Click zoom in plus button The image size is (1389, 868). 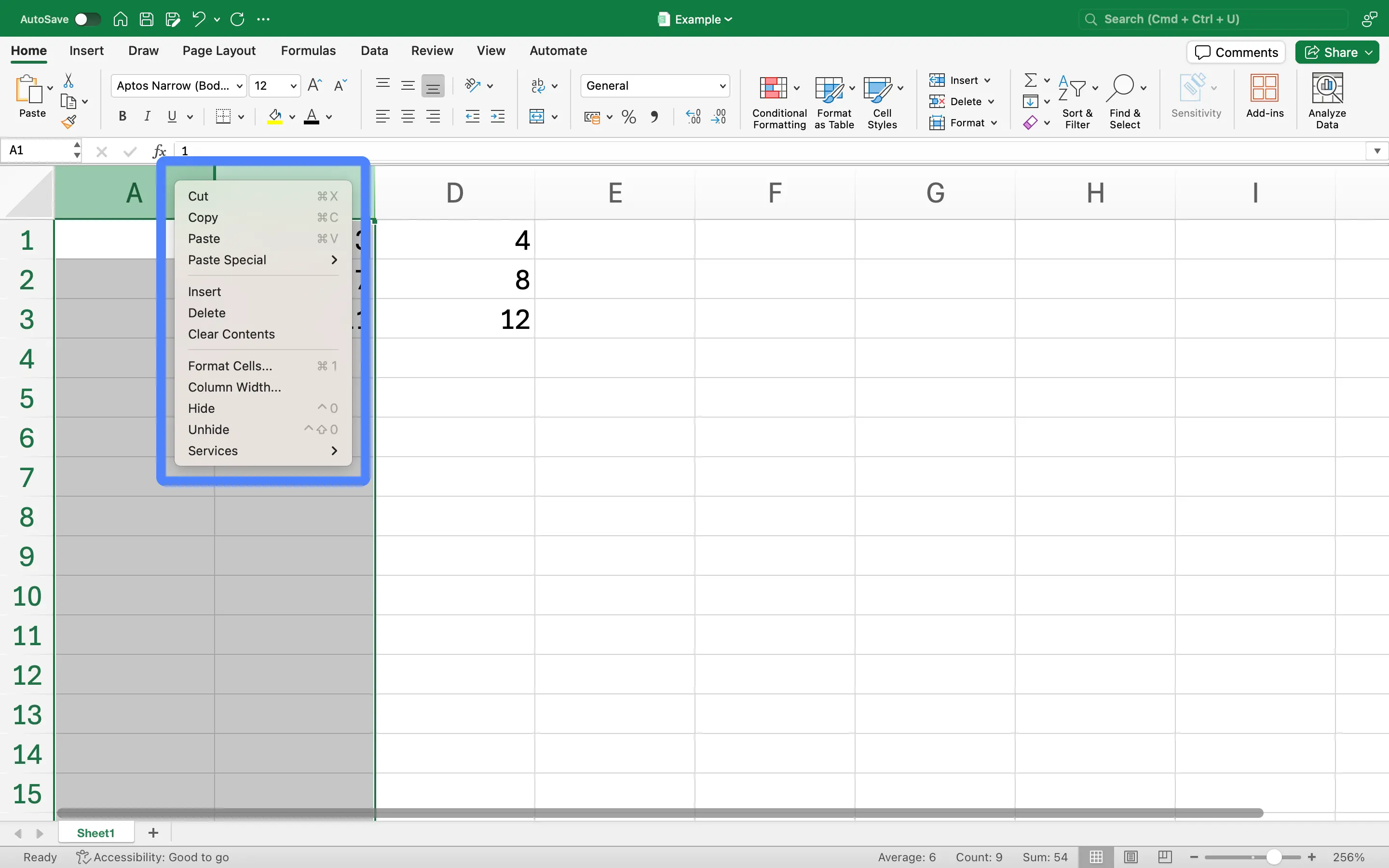1312,856
